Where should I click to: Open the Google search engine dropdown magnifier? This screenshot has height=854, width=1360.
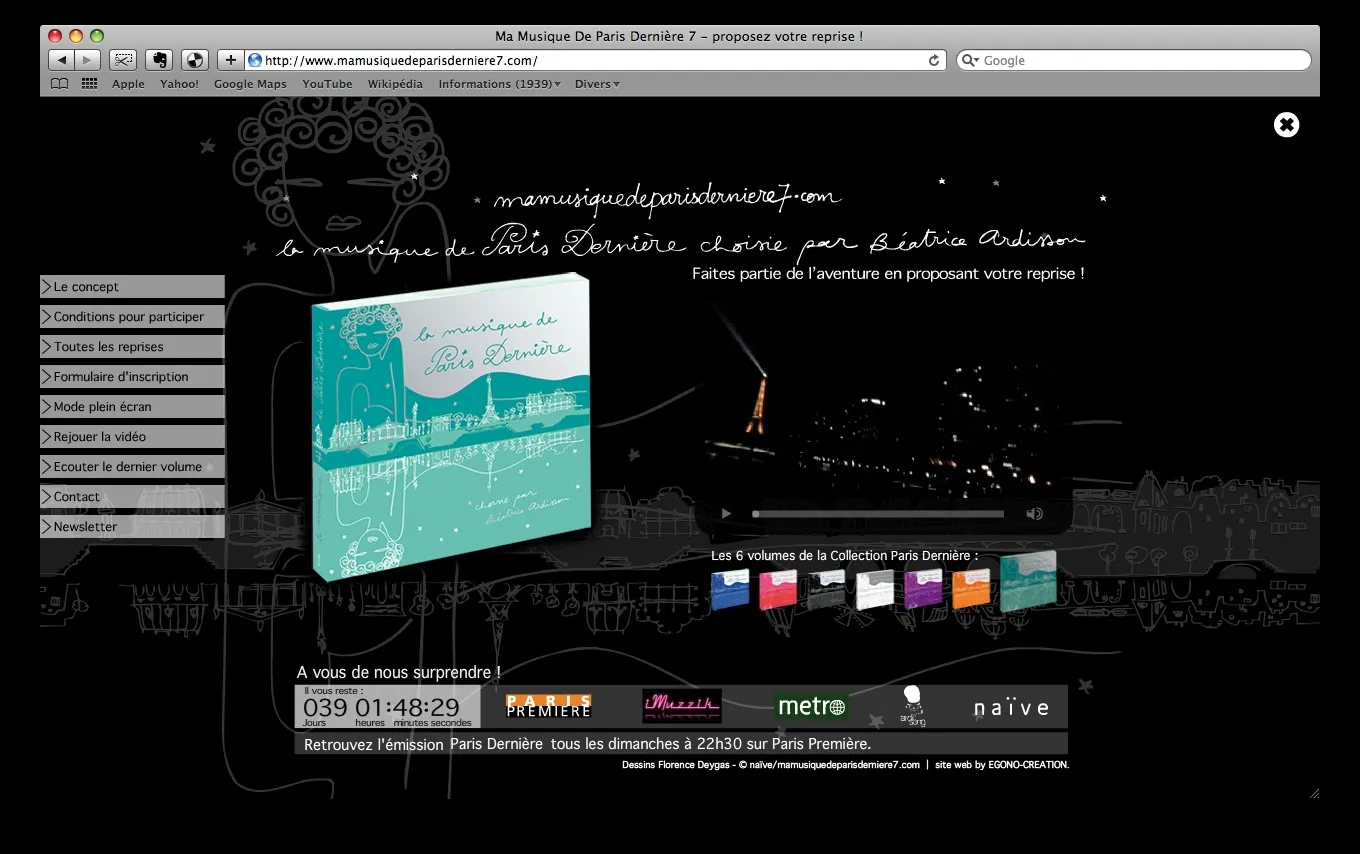click(969, 60)
